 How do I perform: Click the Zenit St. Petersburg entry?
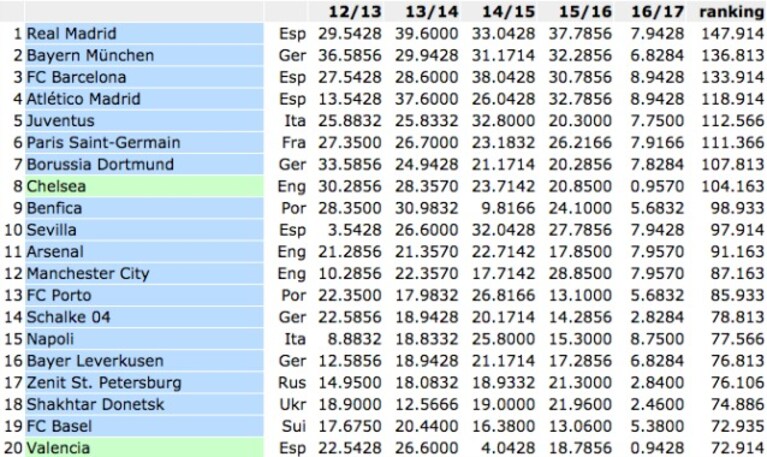(x=104, y=383)
